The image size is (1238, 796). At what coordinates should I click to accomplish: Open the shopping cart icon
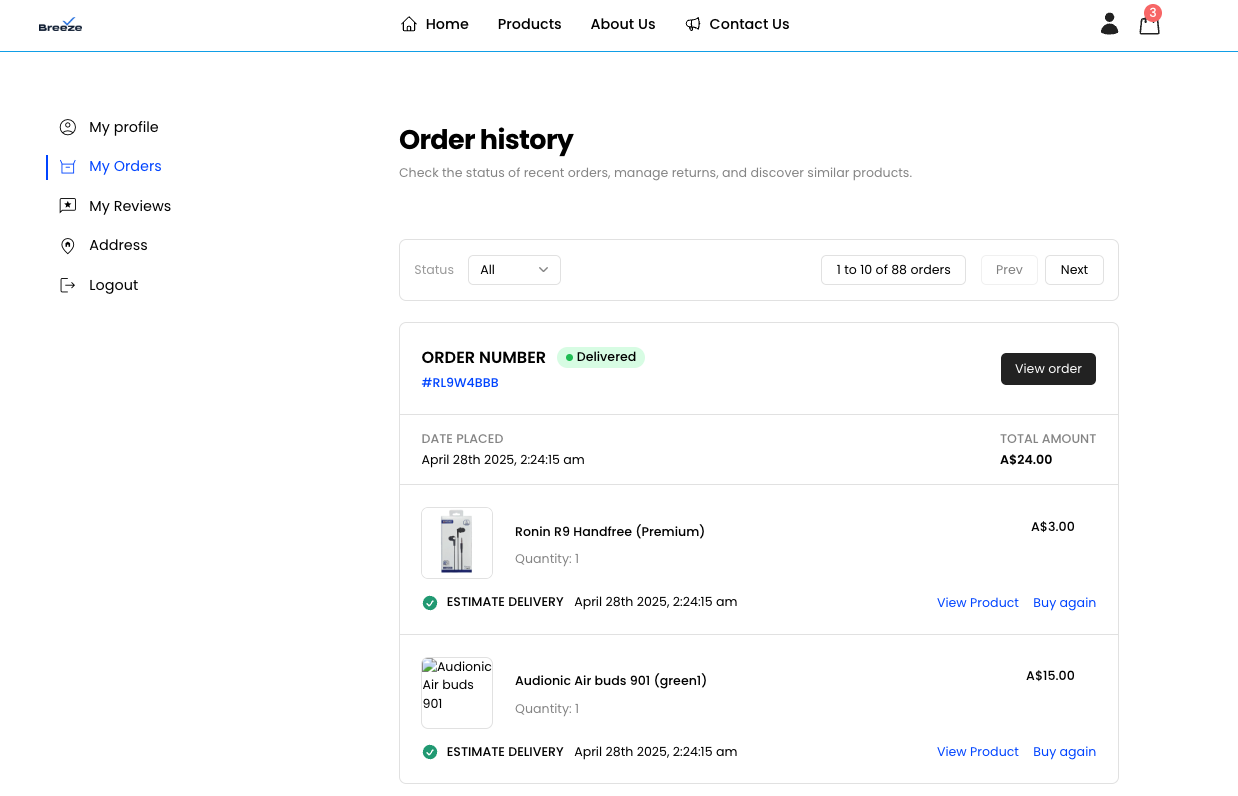pos(1148,23)
